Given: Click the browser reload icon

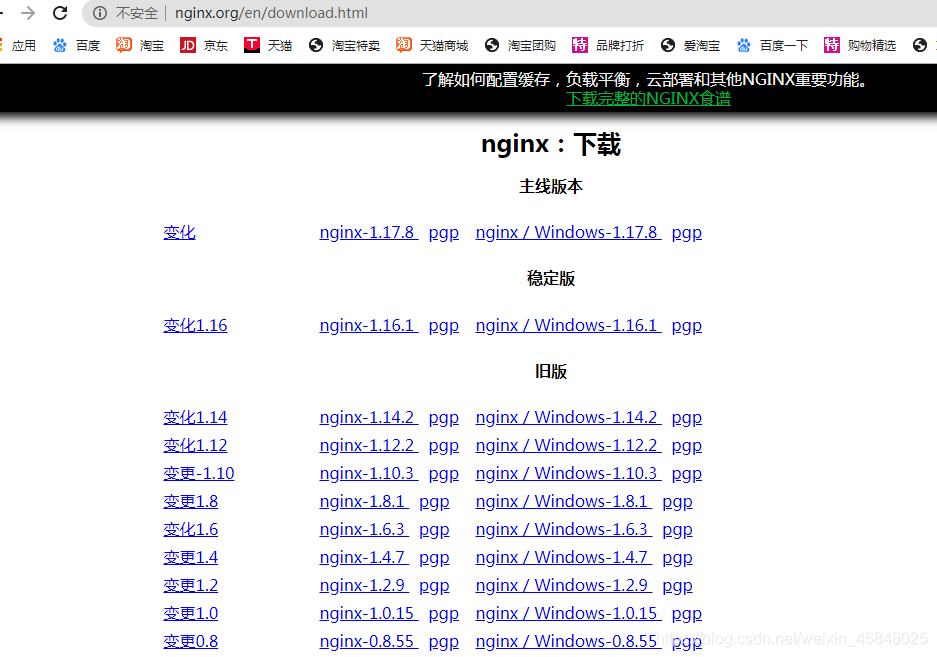Looking at the screenshot, I should click(x=60, y=13).
